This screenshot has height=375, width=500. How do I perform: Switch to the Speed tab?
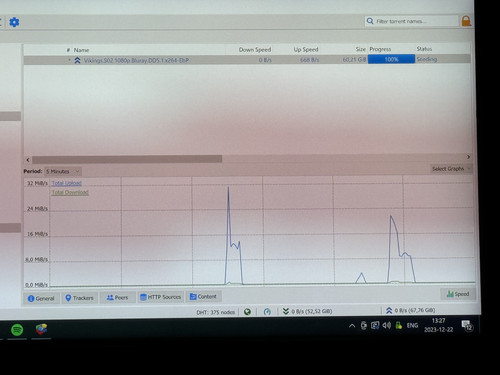point(458,294)
